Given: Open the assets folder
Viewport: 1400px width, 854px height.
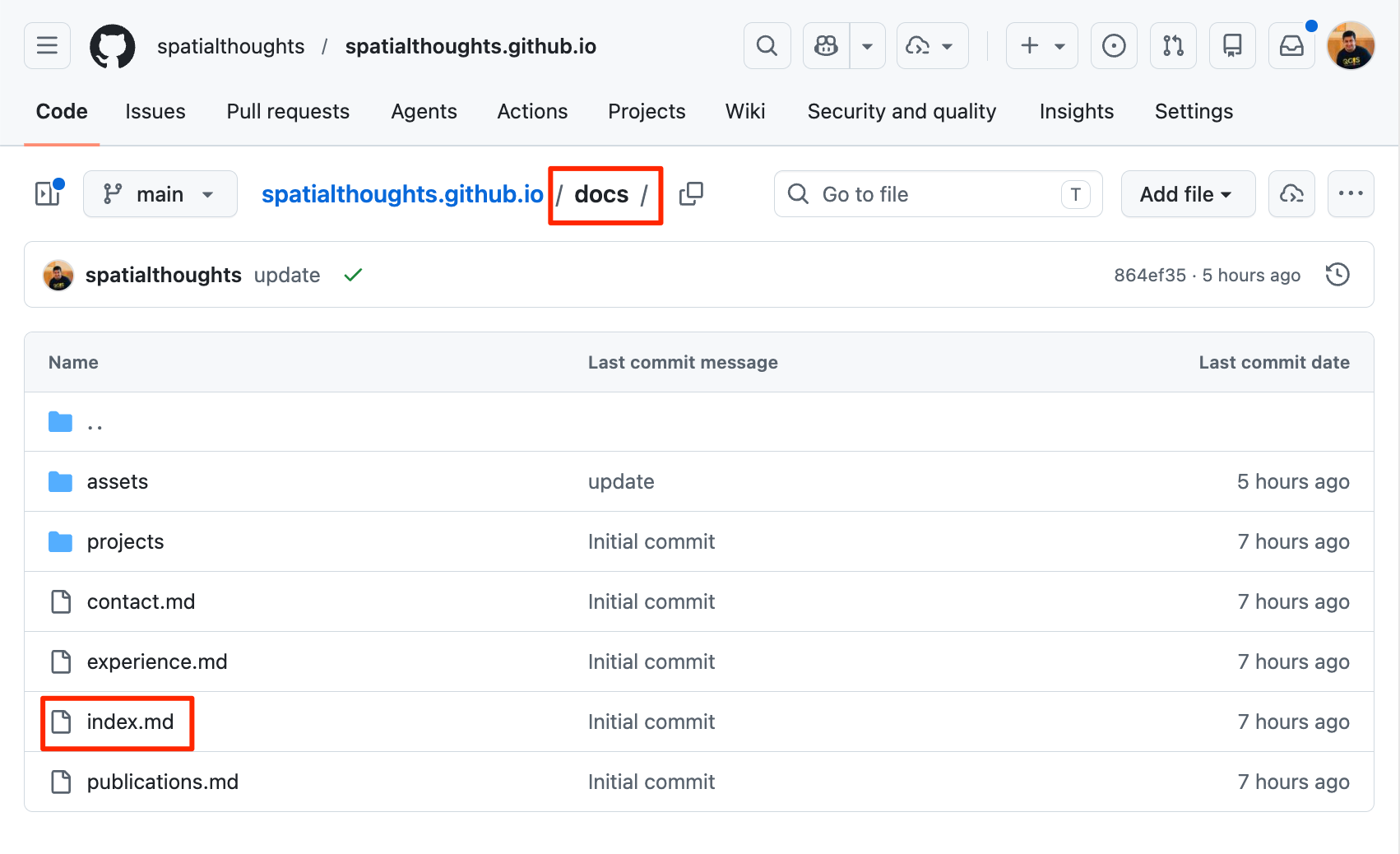Looking at the screenshot, I should click(x=118, y=481).
